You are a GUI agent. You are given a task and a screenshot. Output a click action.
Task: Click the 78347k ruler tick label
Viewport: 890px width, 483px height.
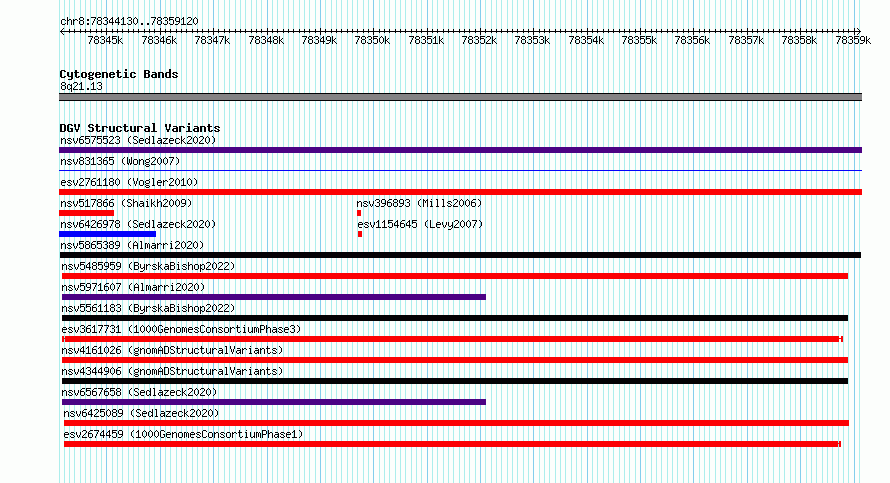tap(212, 40)
